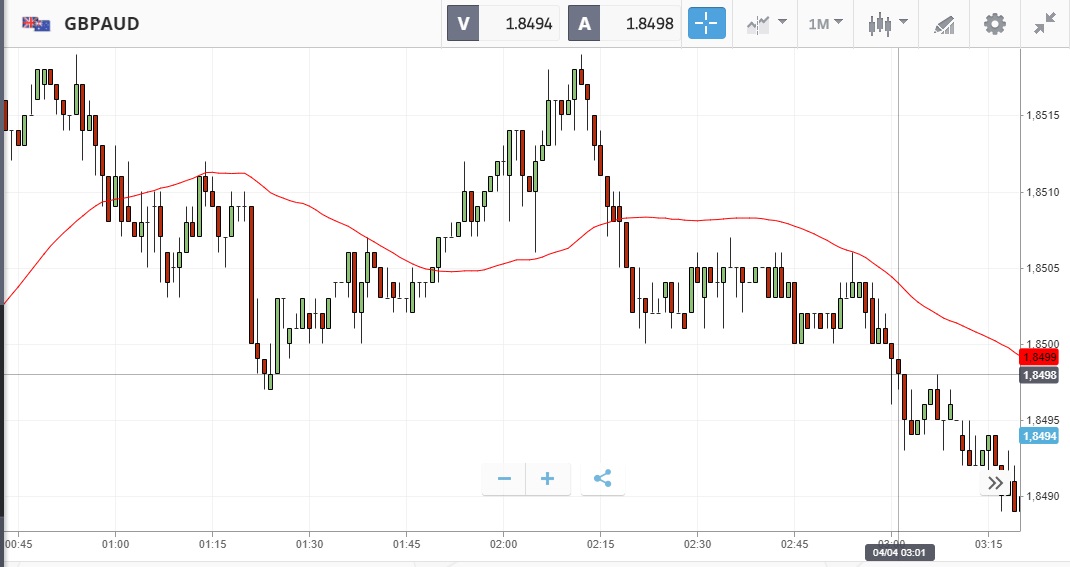Zoom out chart with minus button
Viewport: 1070px width, 567px height.
click(504, 479)
